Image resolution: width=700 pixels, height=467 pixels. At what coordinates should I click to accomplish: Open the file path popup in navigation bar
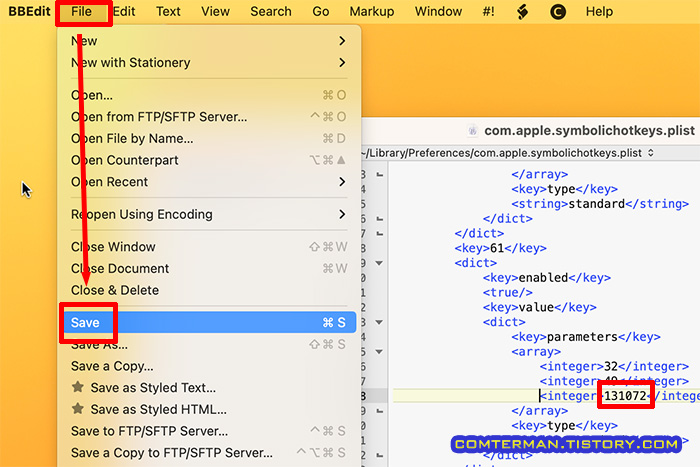508,153
